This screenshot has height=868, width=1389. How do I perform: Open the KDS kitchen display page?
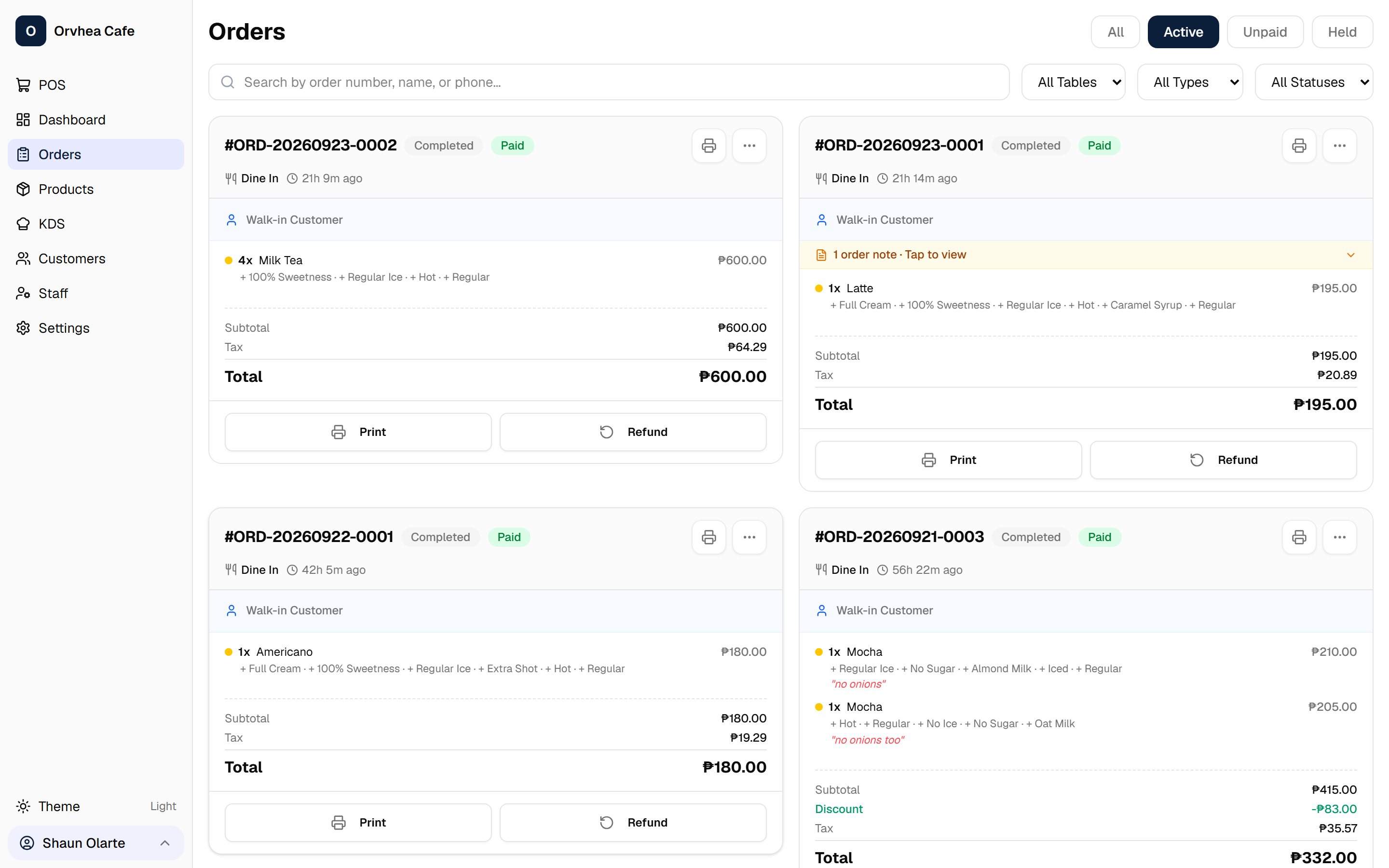tap(96, 224)
